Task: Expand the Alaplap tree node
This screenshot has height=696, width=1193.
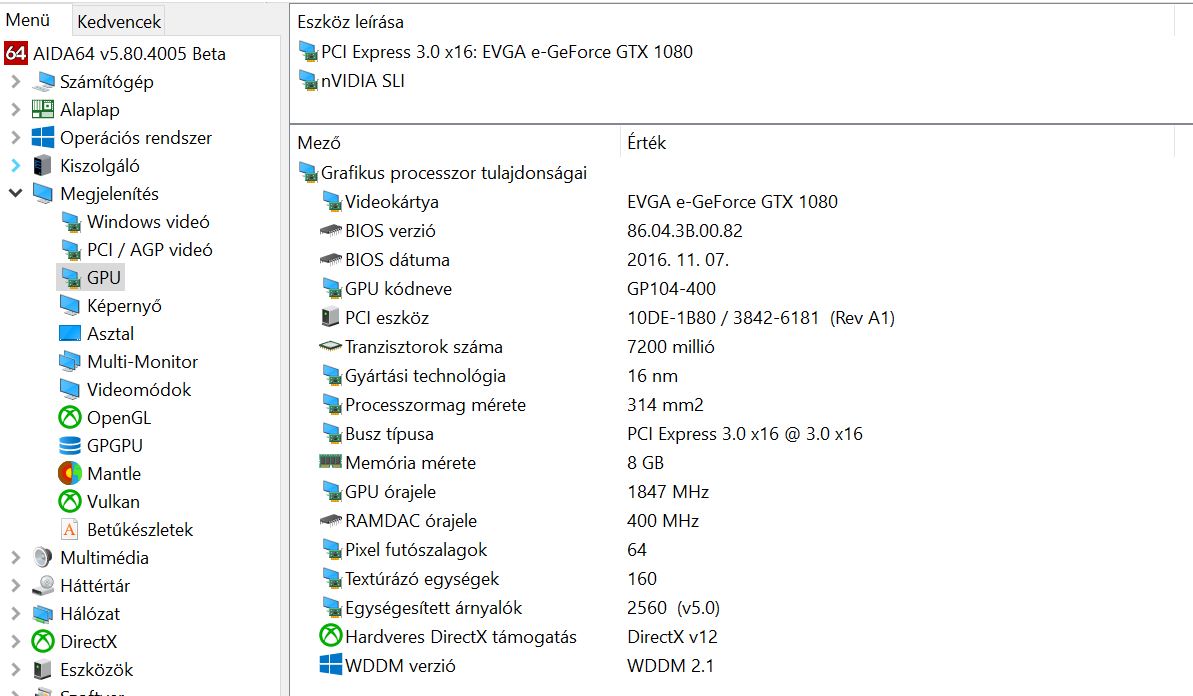Action: [15, 110]
